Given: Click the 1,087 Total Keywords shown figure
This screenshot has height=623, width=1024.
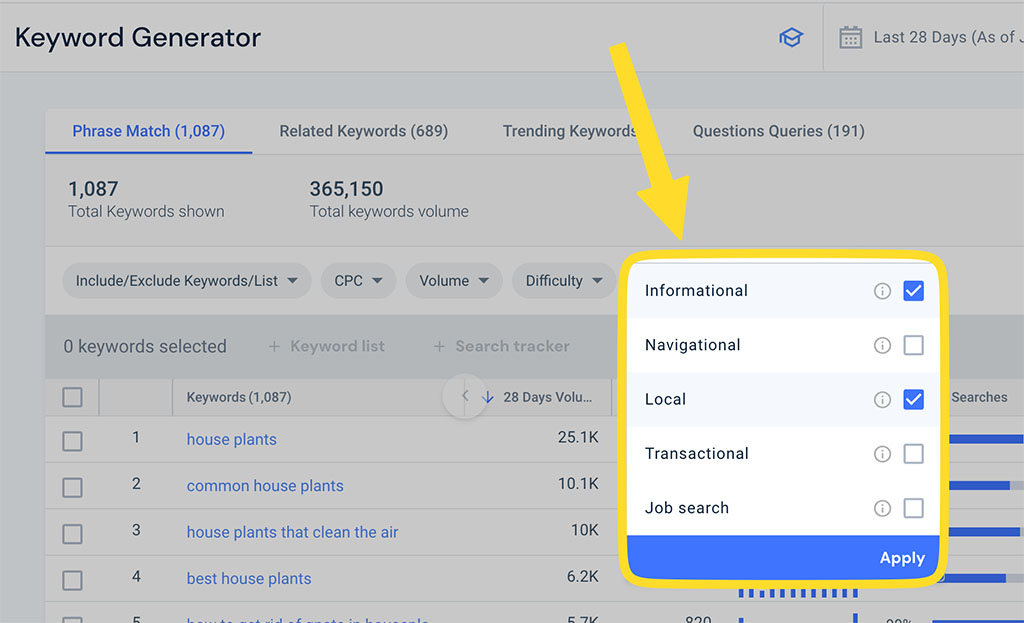Looking at the screenshot, I should (x=93, y=189).
